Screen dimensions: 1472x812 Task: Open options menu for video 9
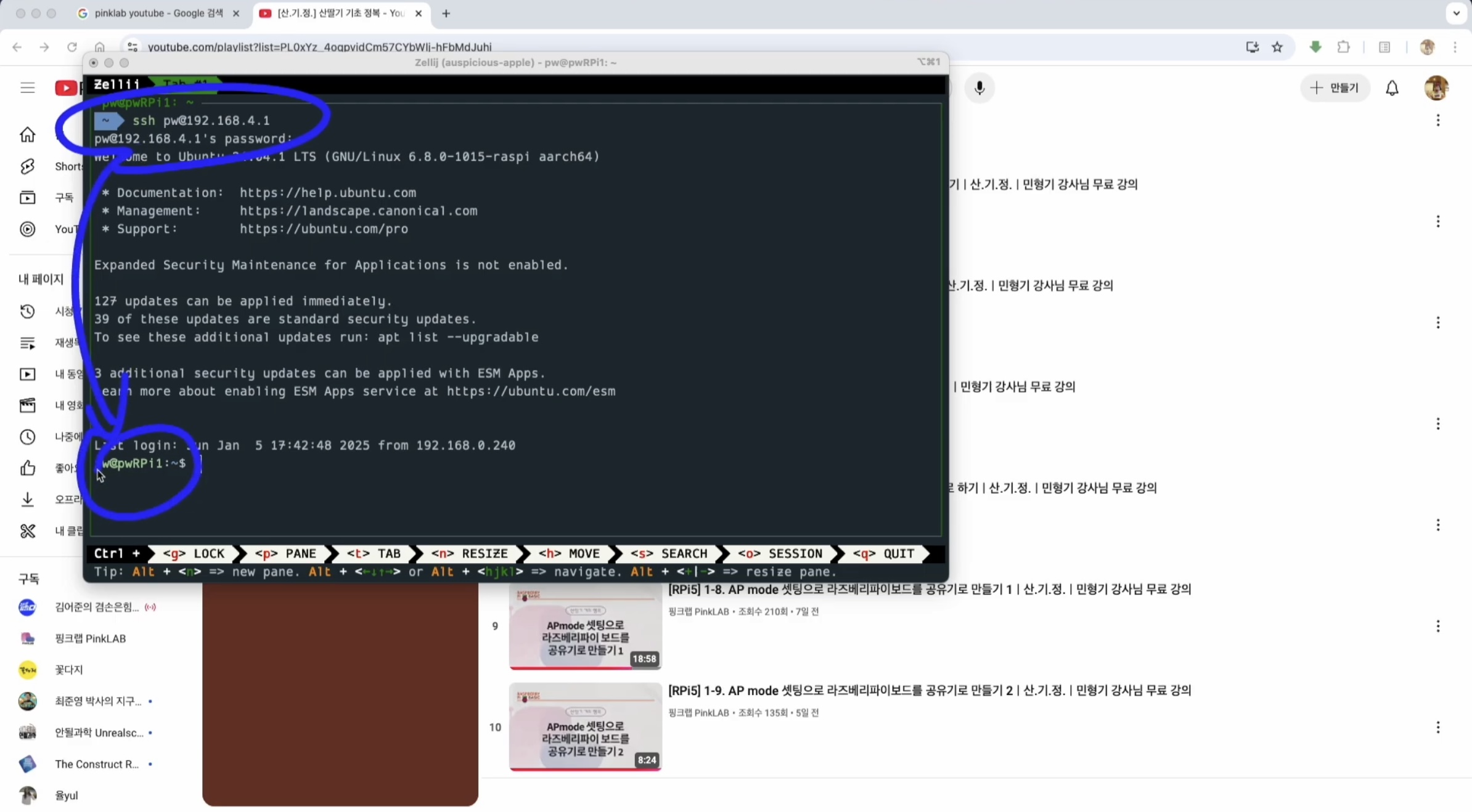tap(1437, 626)
